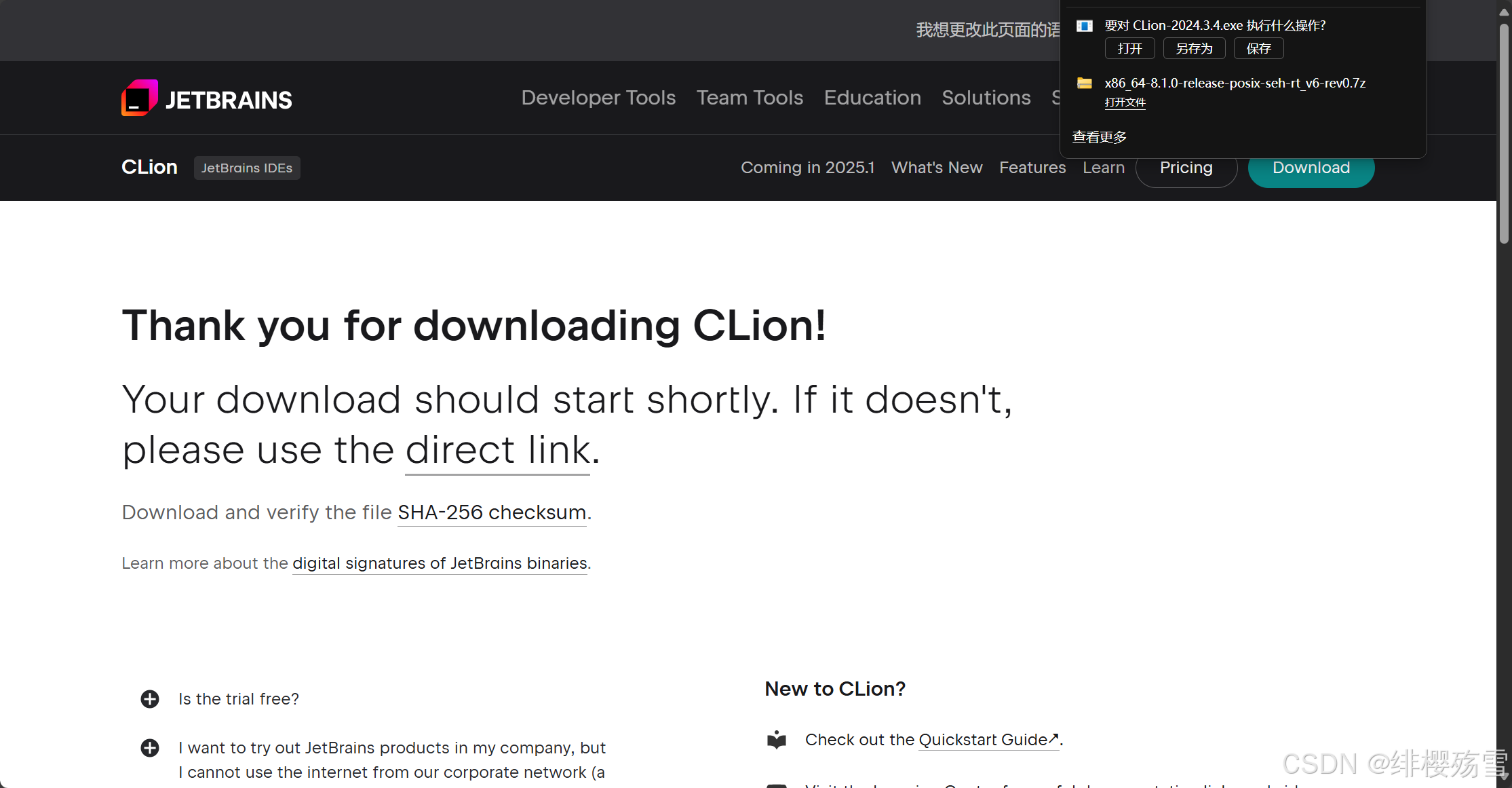Click the CLion exe file icon in downloads
This screenshot has width=1512, height=788.
(x=1084, y=26)
